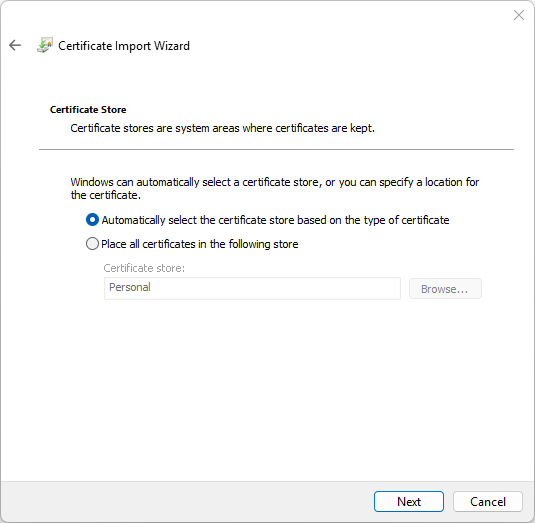Choose the Place all certificates radio button
This screenshot has width=535, height=523.
(92, 244)
